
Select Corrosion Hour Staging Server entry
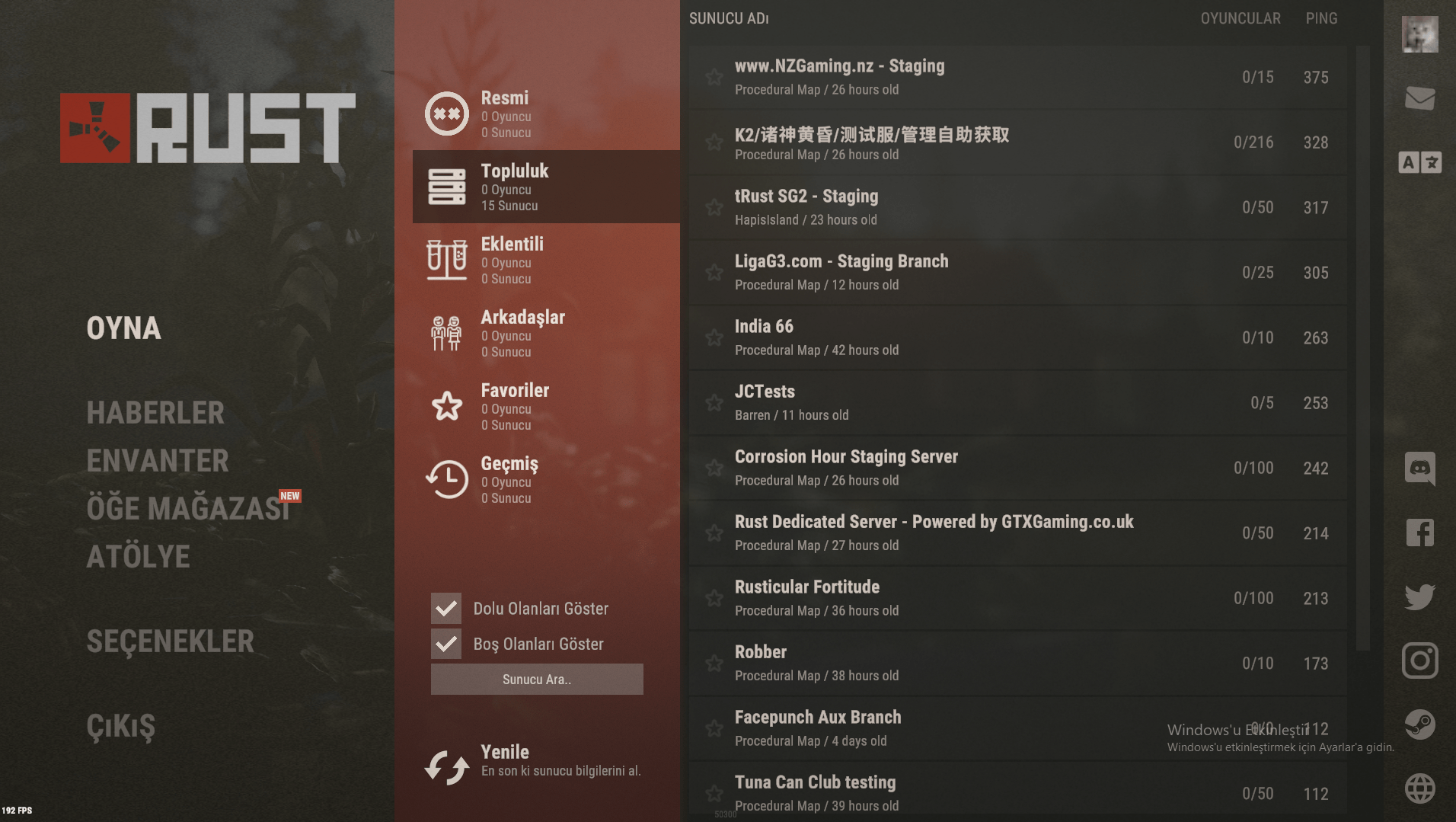click(x=1018, y=468)
